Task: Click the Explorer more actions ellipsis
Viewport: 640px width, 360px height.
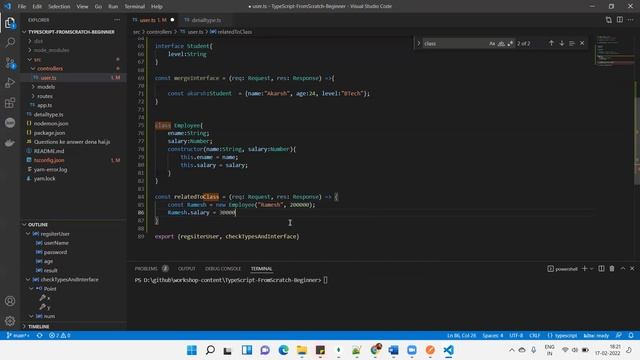Action: (117, 20)
